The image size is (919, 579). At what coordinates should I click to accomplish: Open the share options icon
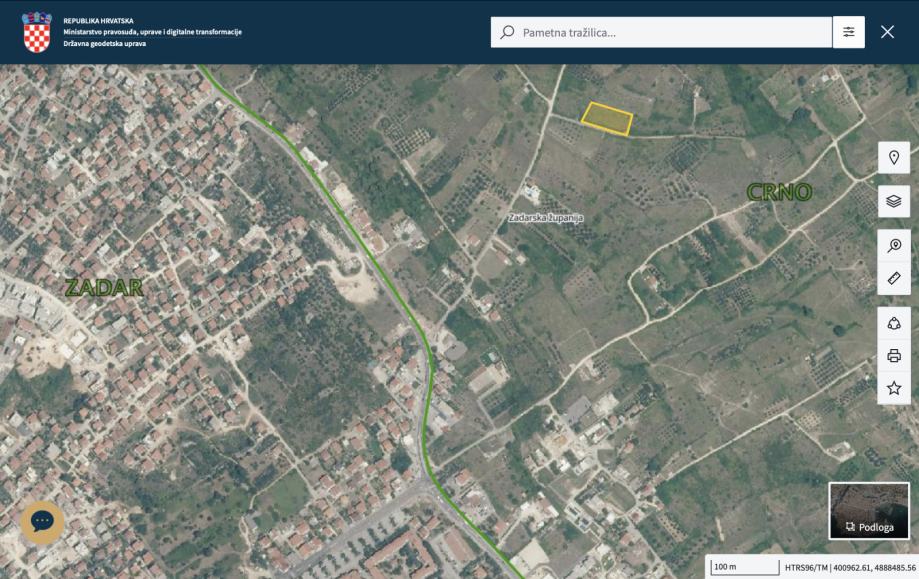[893, 323]
